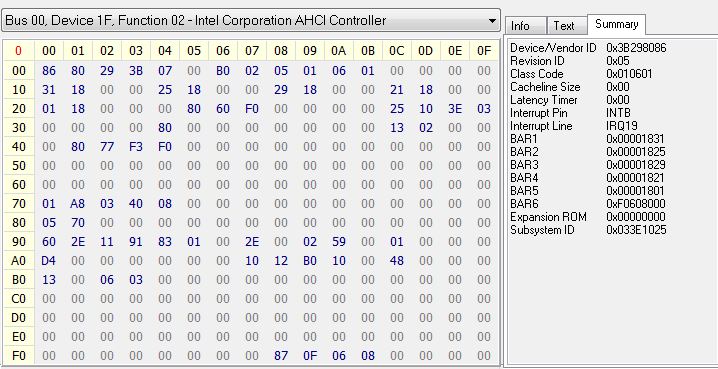Click the red 0 corner header cell
Image resolution: width=718 pixels, height=369 pixels.
tap(18, 50)
